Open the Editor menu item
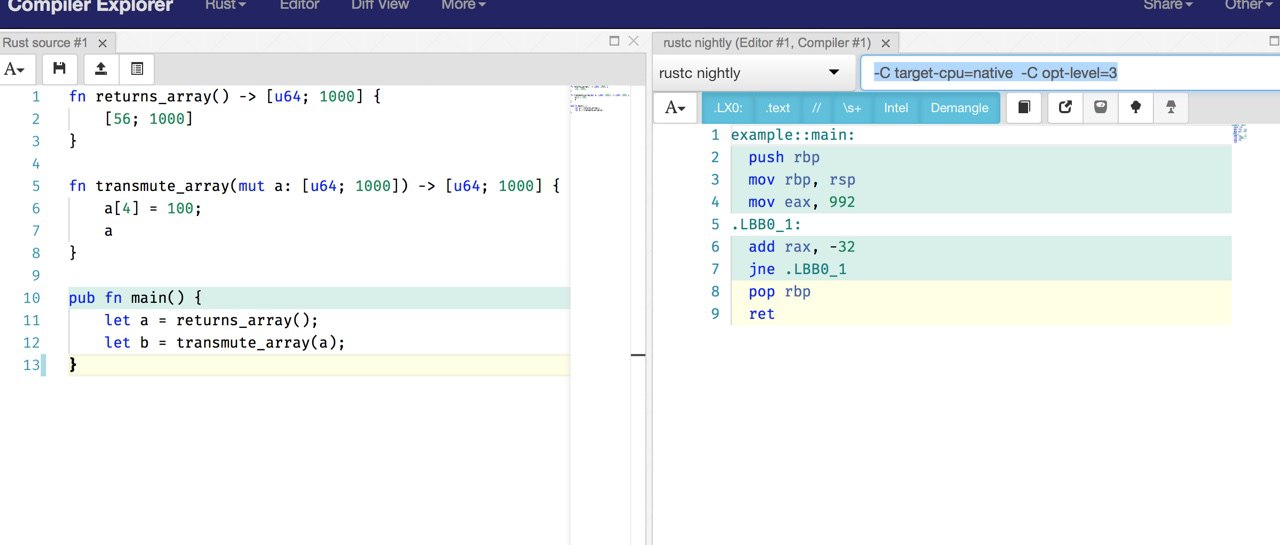Image resolution: width=1280 pixels, height=545 pixels. (x=300, y=5)
